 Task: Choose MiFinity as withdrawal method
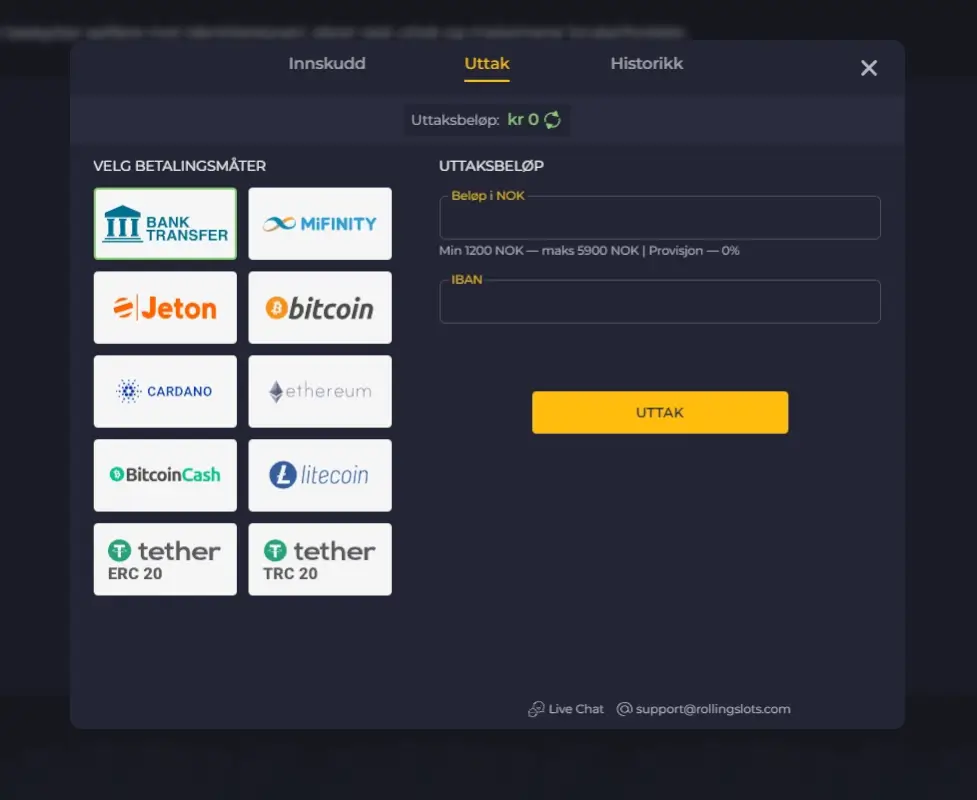pos(320,224)
